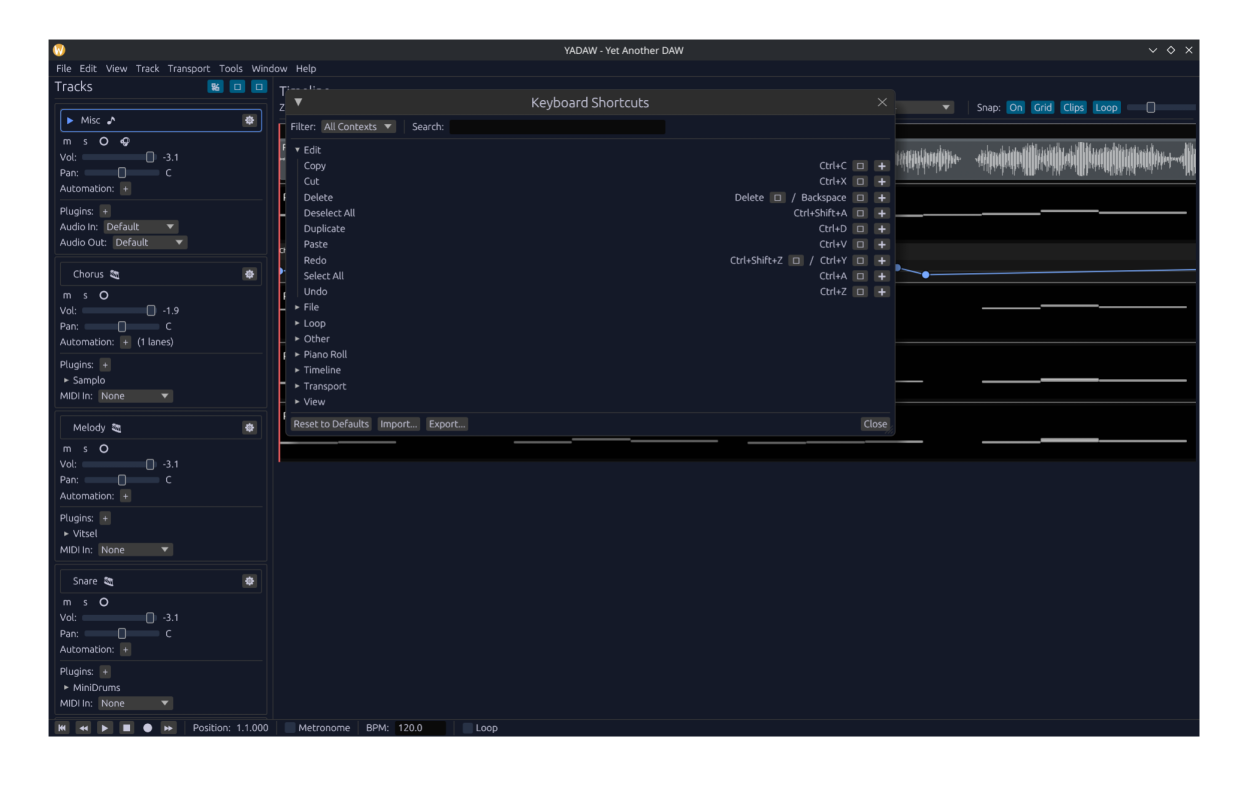
Task: Open the Audio In dropdown on Misc track
Action: [141, 227]
